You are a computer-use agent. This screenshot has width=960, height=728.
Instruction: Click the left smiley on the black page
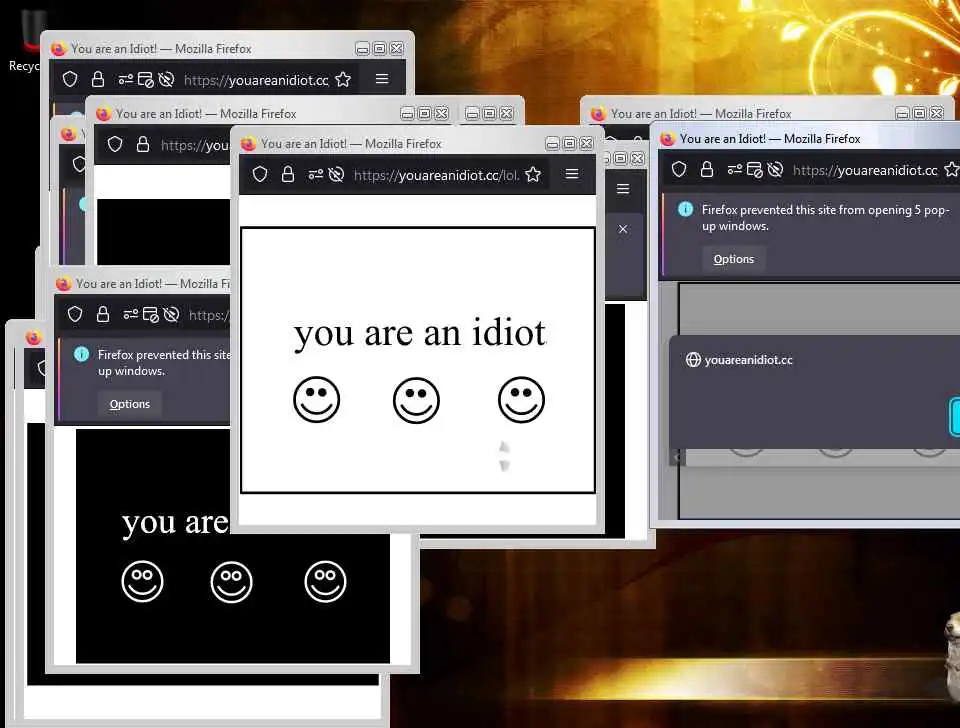click(x=143, y=581)
